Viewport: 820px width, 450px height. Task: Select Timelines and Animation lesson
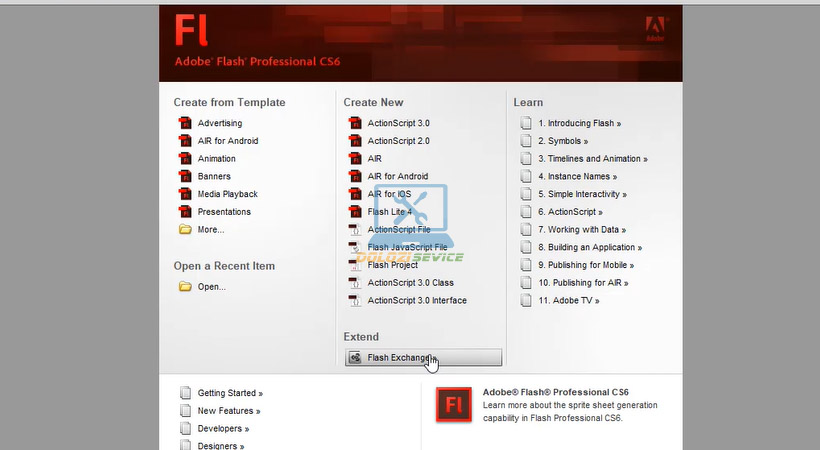click(592, 159)
